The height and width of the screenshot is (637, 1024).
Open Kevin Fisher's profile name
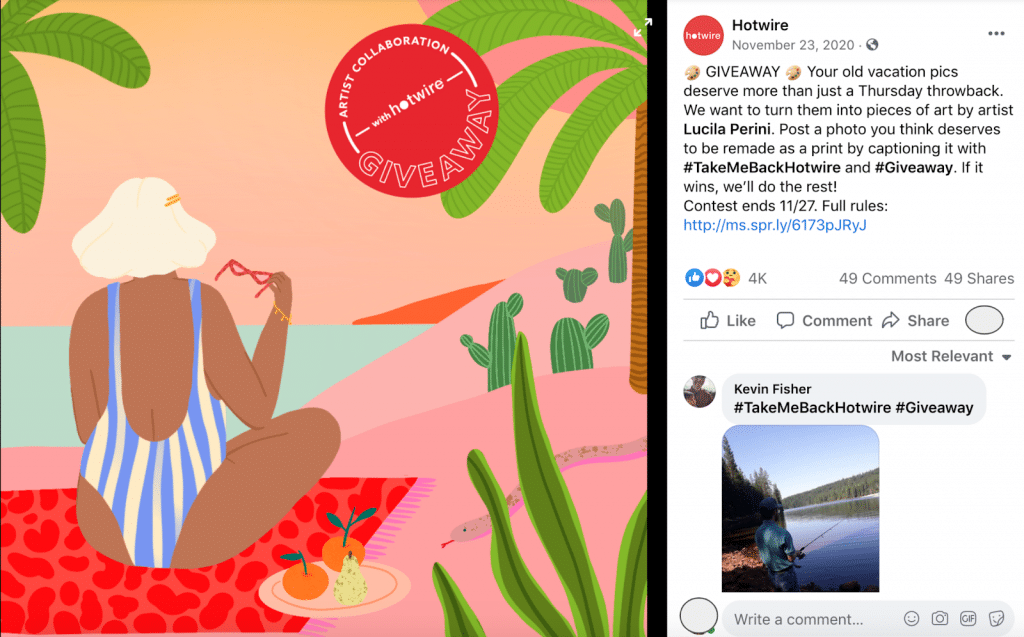(772, 389)
